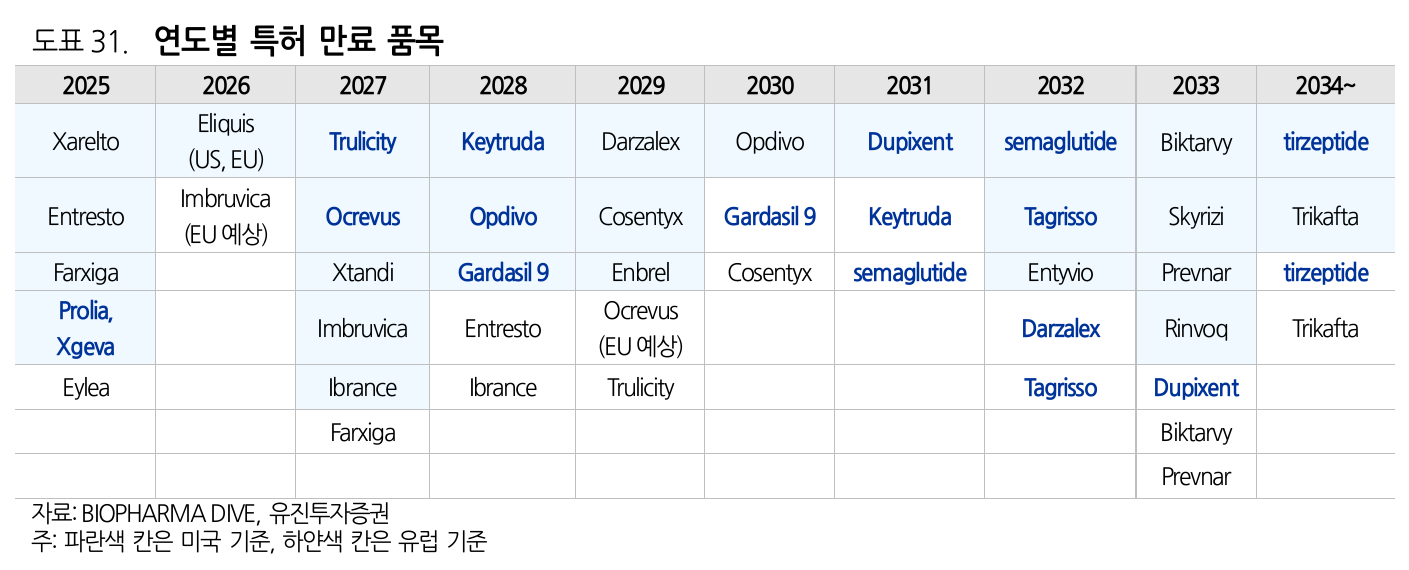Click the 2025 column header
Viewport: 1409px width, 570px height.
pos(86,86)
